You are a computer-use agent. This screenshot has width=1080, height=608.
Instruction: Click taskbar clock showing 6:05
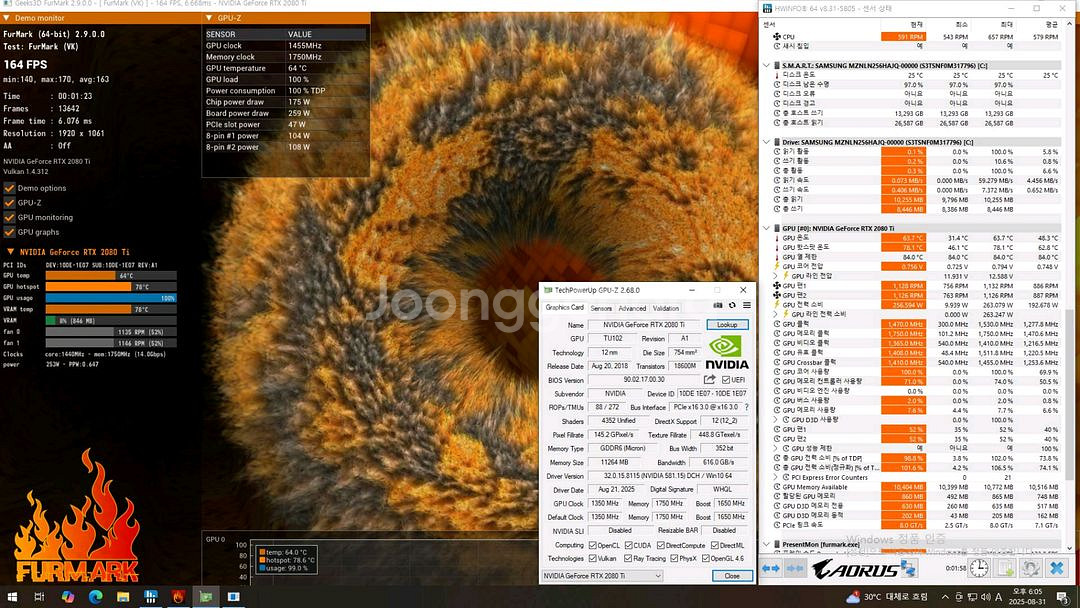[x=1028, y=596]
